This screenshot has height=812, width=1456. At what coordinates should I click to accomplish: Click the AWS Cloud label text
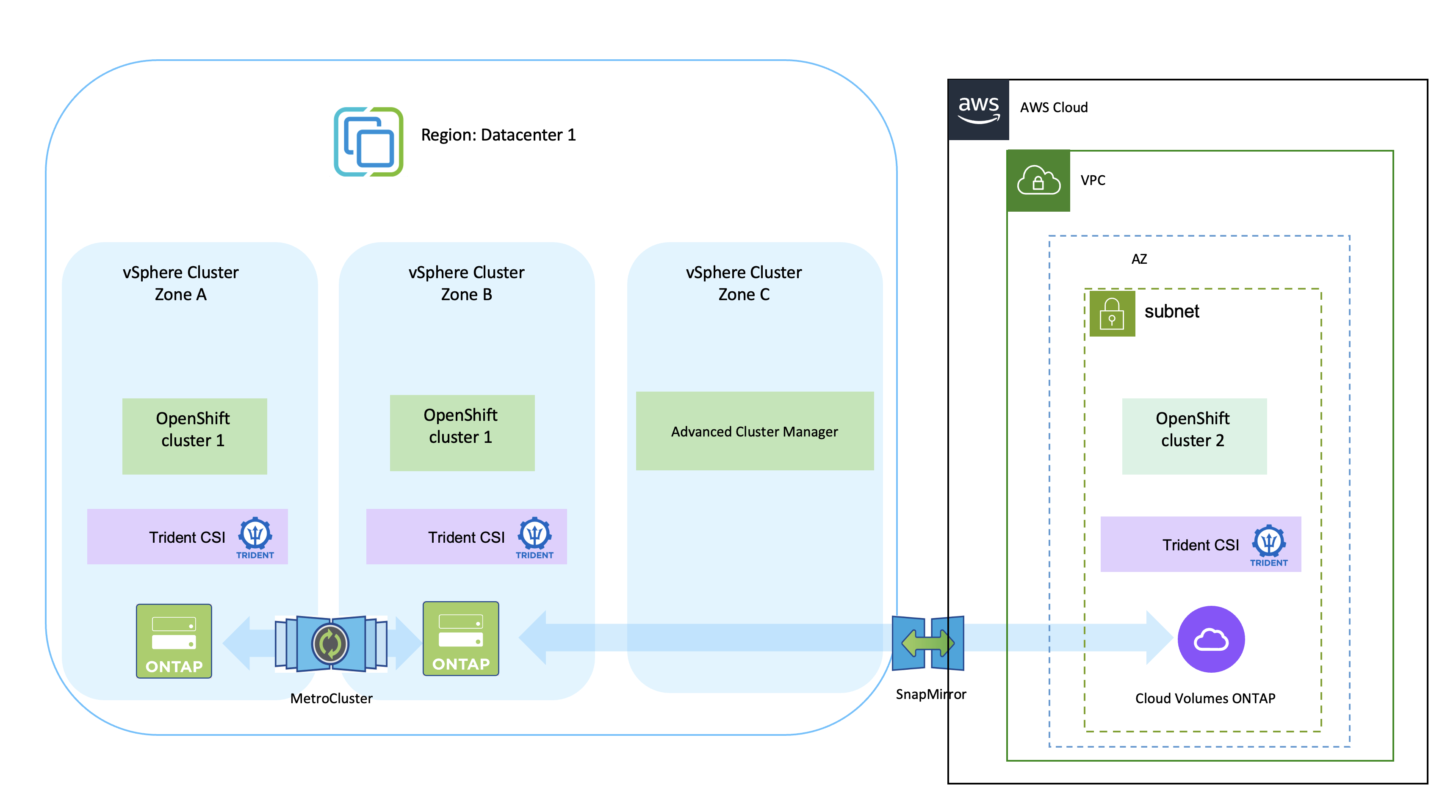[1053, 108]
